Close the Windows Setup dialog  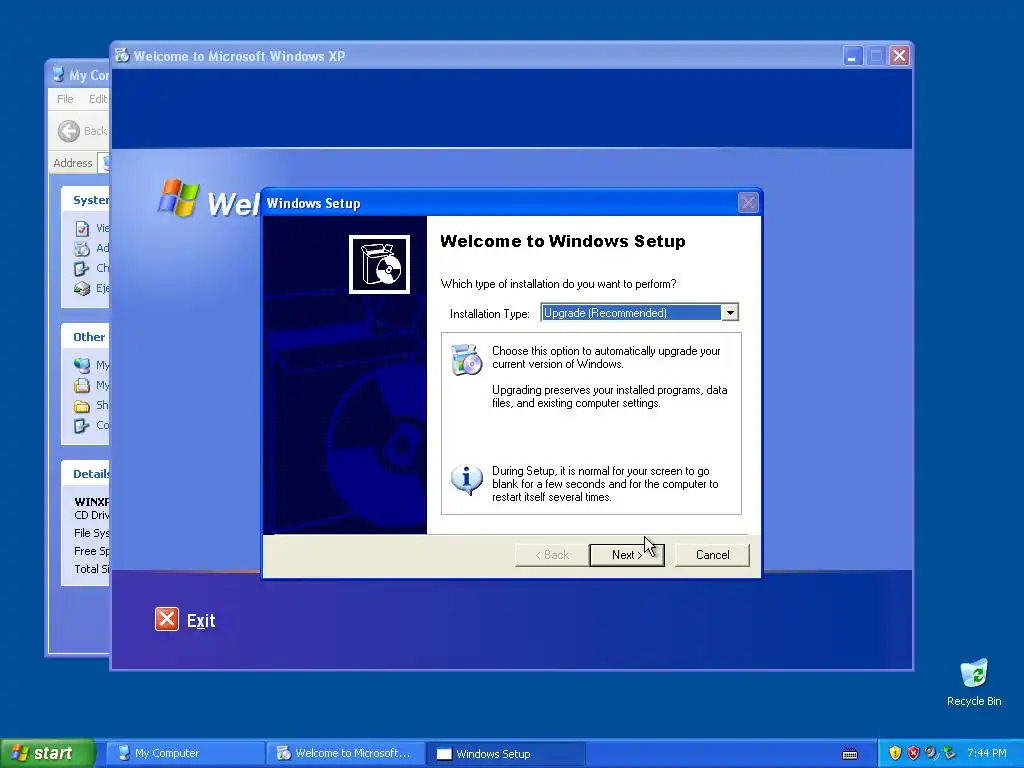pyautogui.click(x=748, y=203)
